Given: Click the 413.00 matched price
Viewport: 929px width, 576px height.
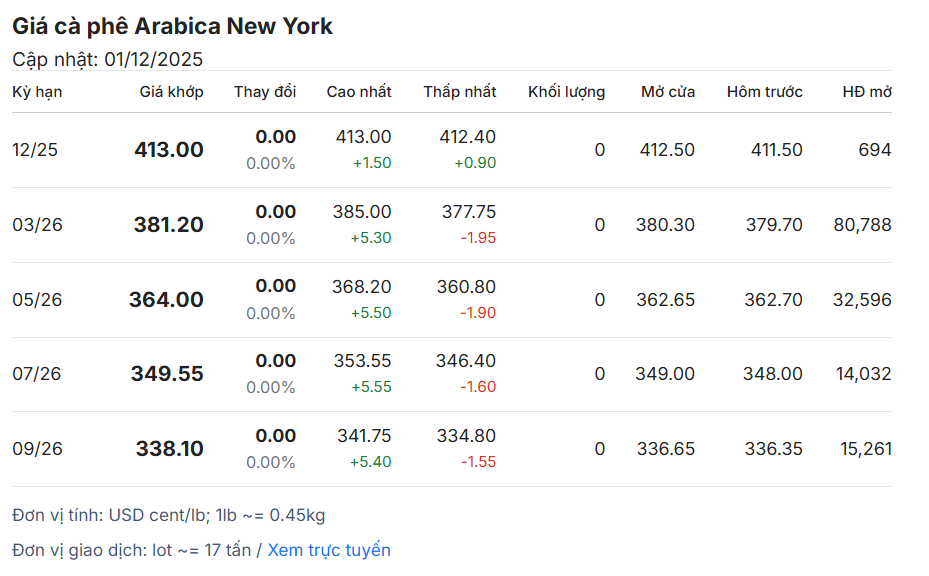Looking at the screenshot, I should tap(169, 150).
